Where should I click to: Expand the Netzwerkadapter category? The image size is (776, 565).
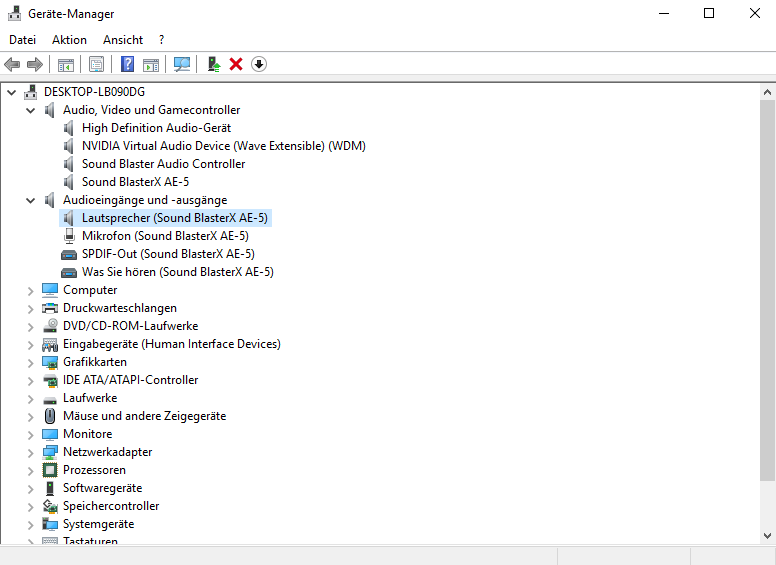pyautogui.click(x=31, y=453)
